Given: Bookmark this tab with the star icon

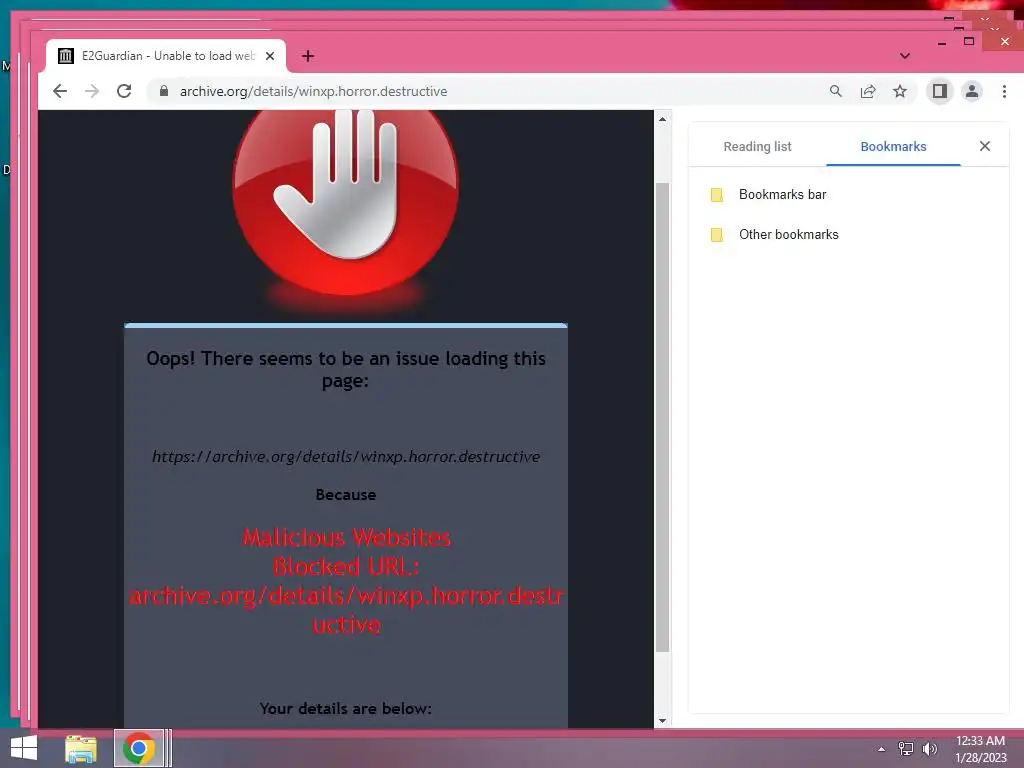Looking at the screenshot, I should (x=900, y=91).
